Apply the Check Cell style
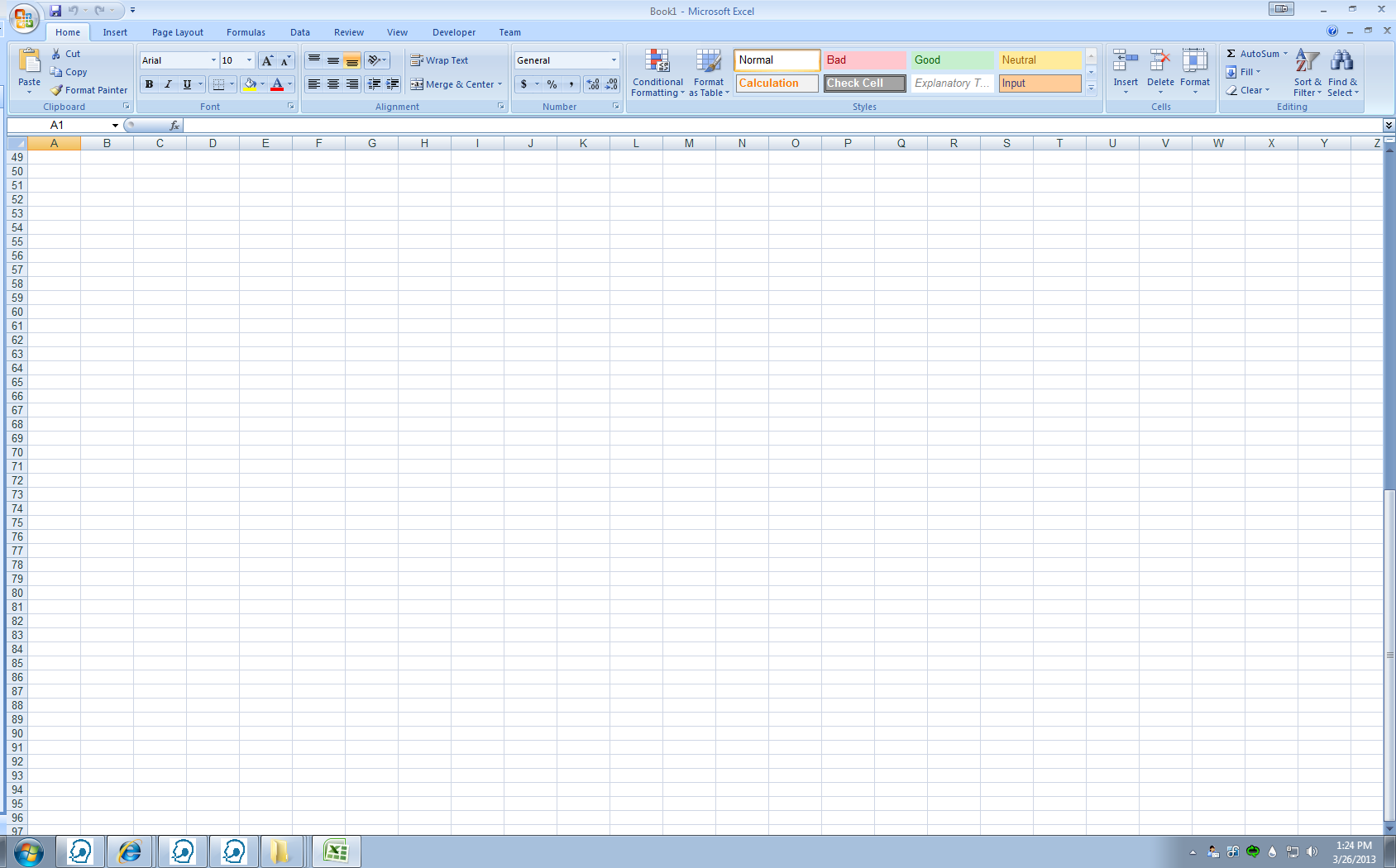Image resolution: width=1396 pixels, height=868 pixels. [864, 83]
